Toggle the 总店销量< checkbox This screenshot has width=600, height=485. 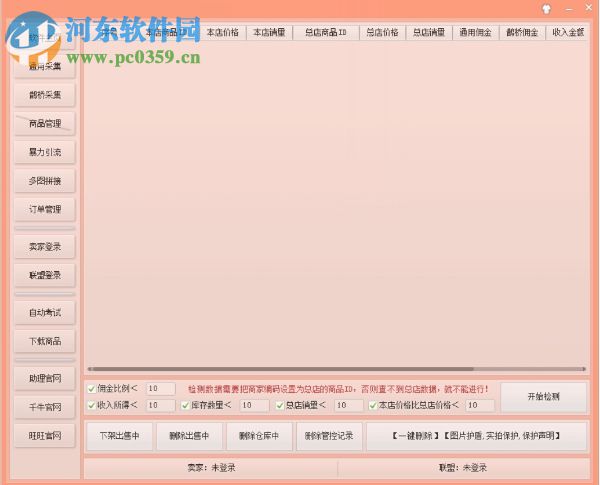[280, 405]
